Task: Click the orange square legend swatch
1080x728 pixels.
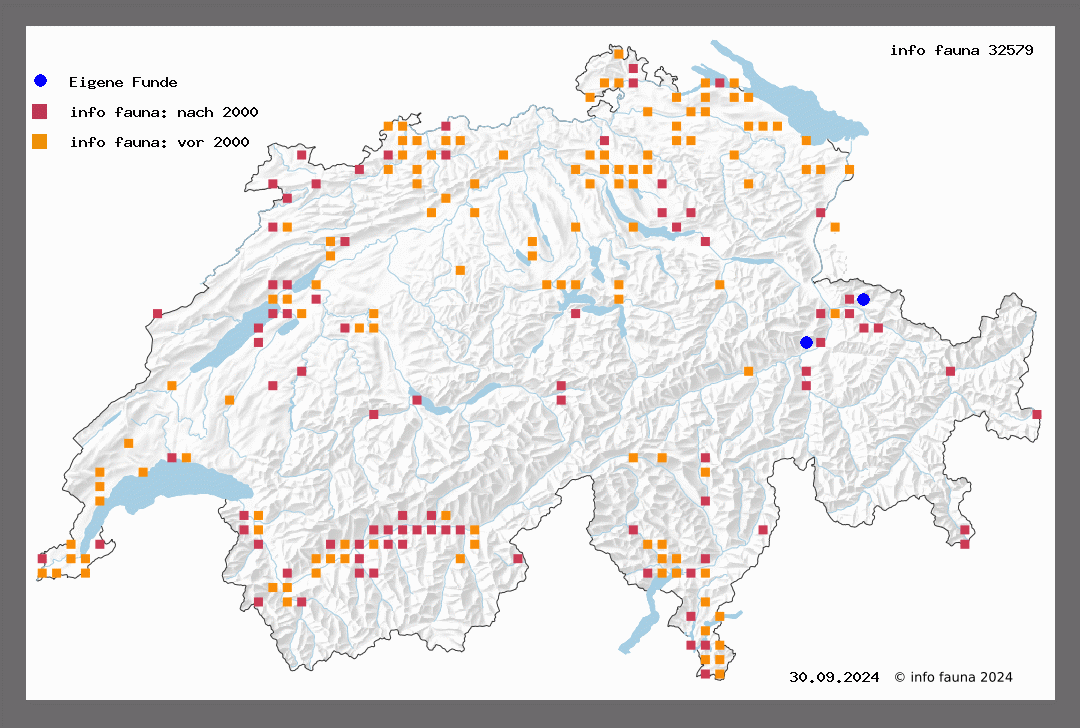Action: 40,142
